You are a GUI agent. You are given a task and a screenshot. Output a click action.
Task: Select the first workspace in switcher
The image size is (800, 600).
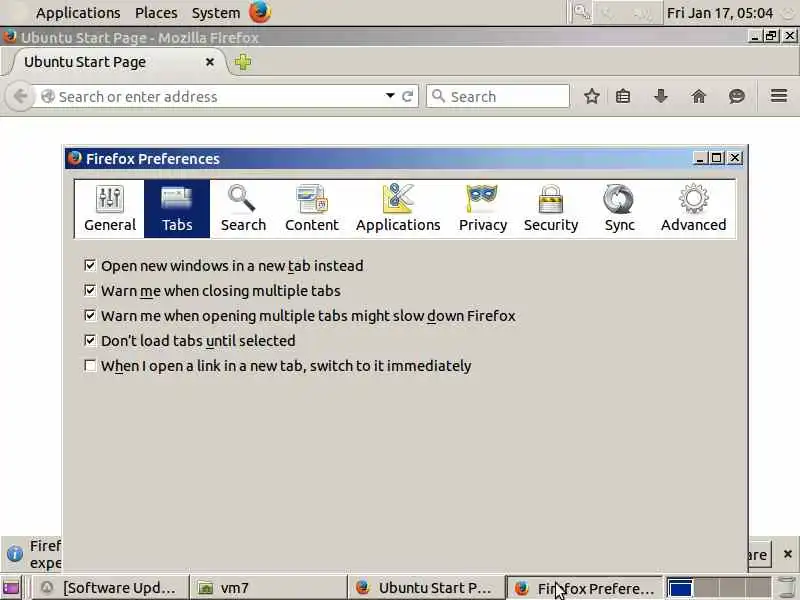tap(680, 588)
